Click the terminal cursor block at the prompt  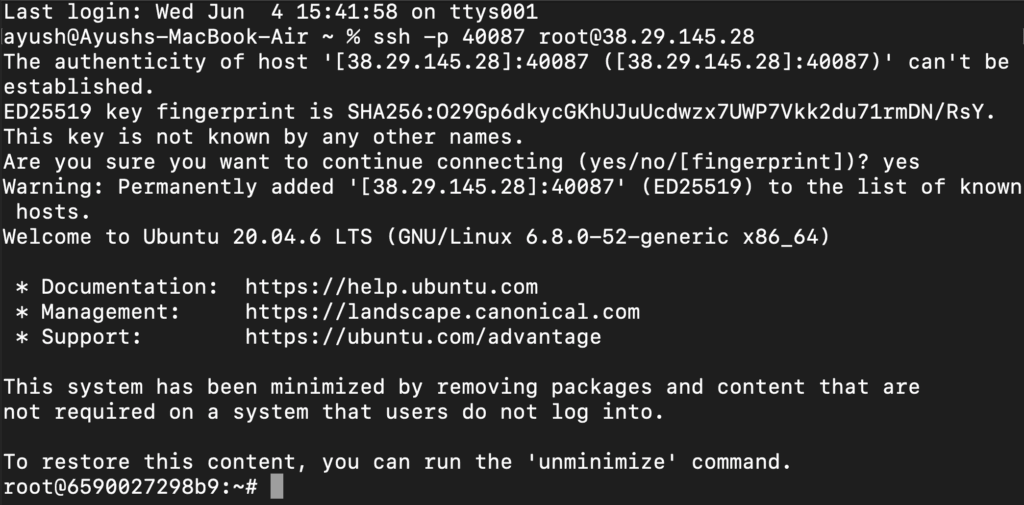coord(277,487)
